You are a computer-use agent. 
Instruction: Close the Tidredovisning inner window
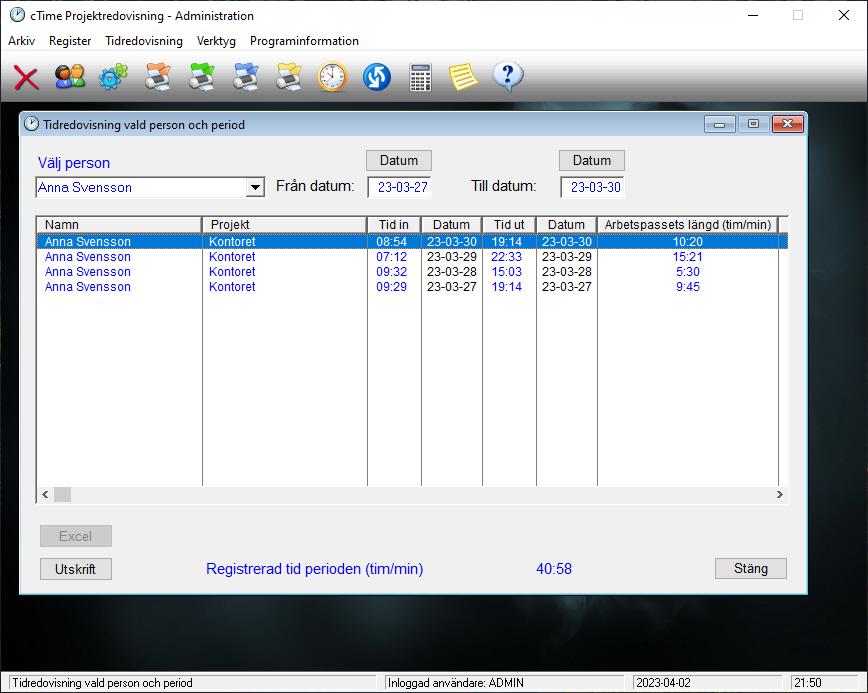click(x=787, y=124)
